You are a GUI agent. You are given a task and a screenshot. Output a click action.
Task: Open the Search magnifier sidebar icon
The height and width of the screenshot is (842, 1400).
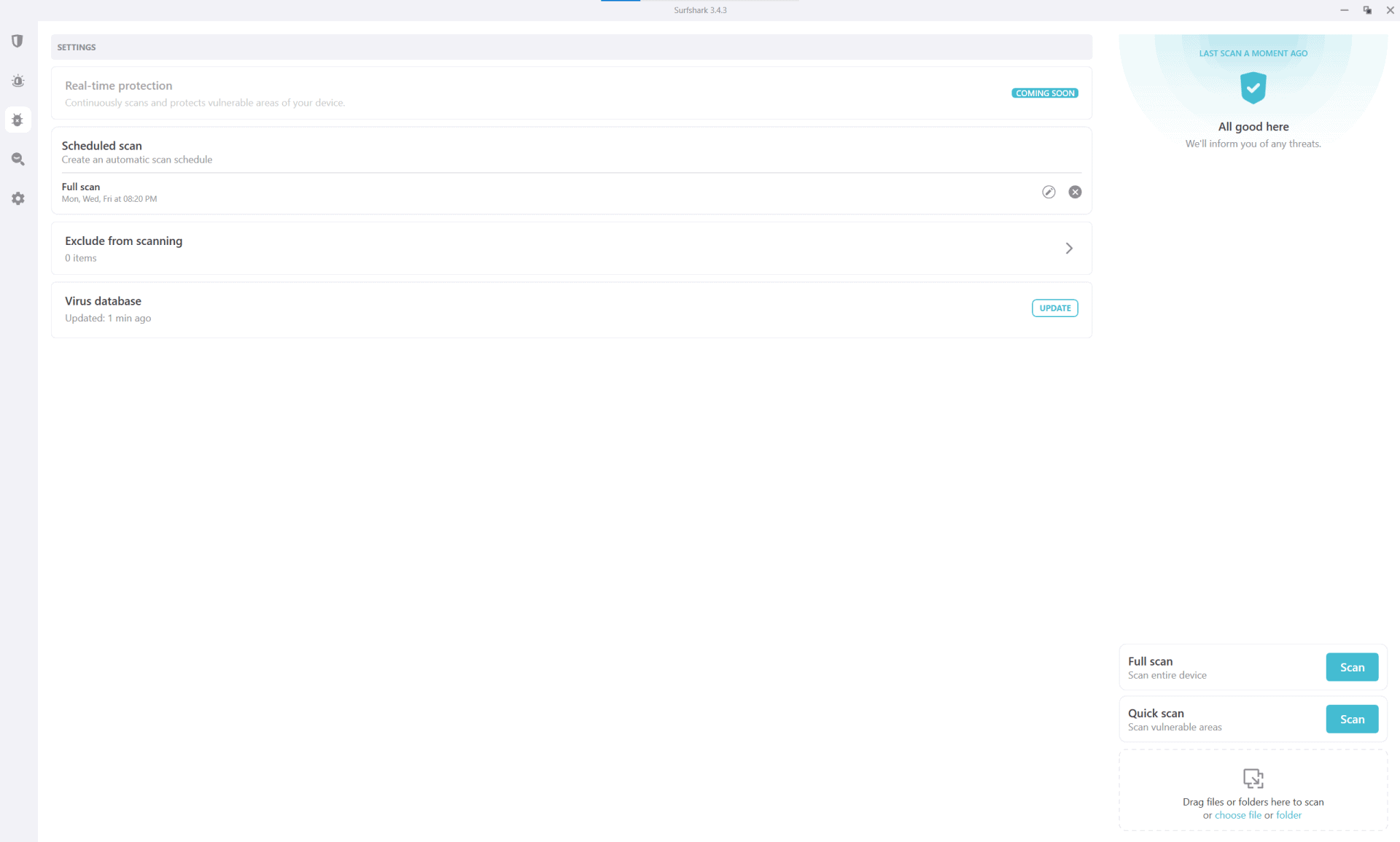pyautogui.click(x=17, y=159)
